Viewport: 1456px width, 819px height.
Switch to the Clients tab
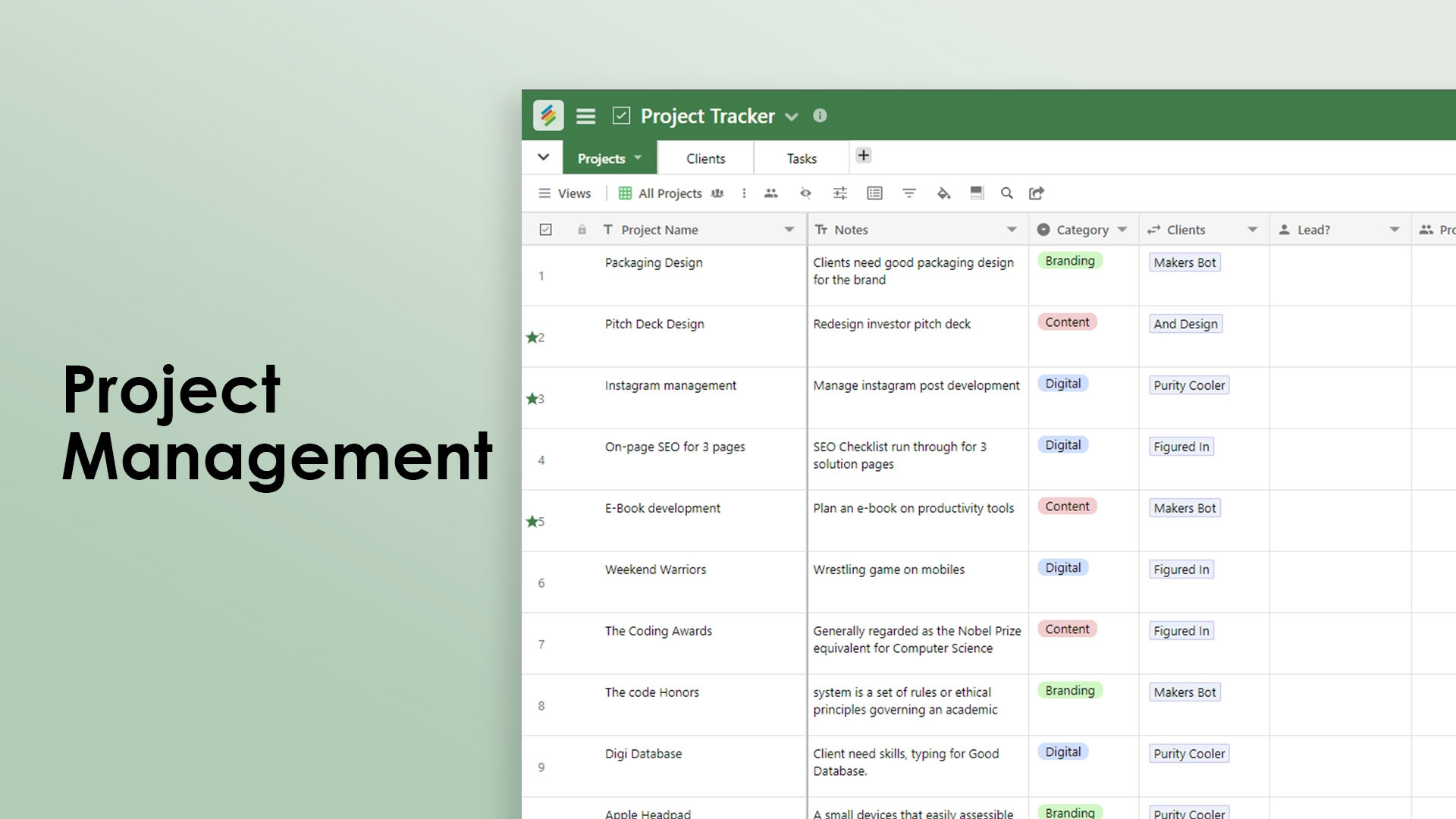[705, 158]
